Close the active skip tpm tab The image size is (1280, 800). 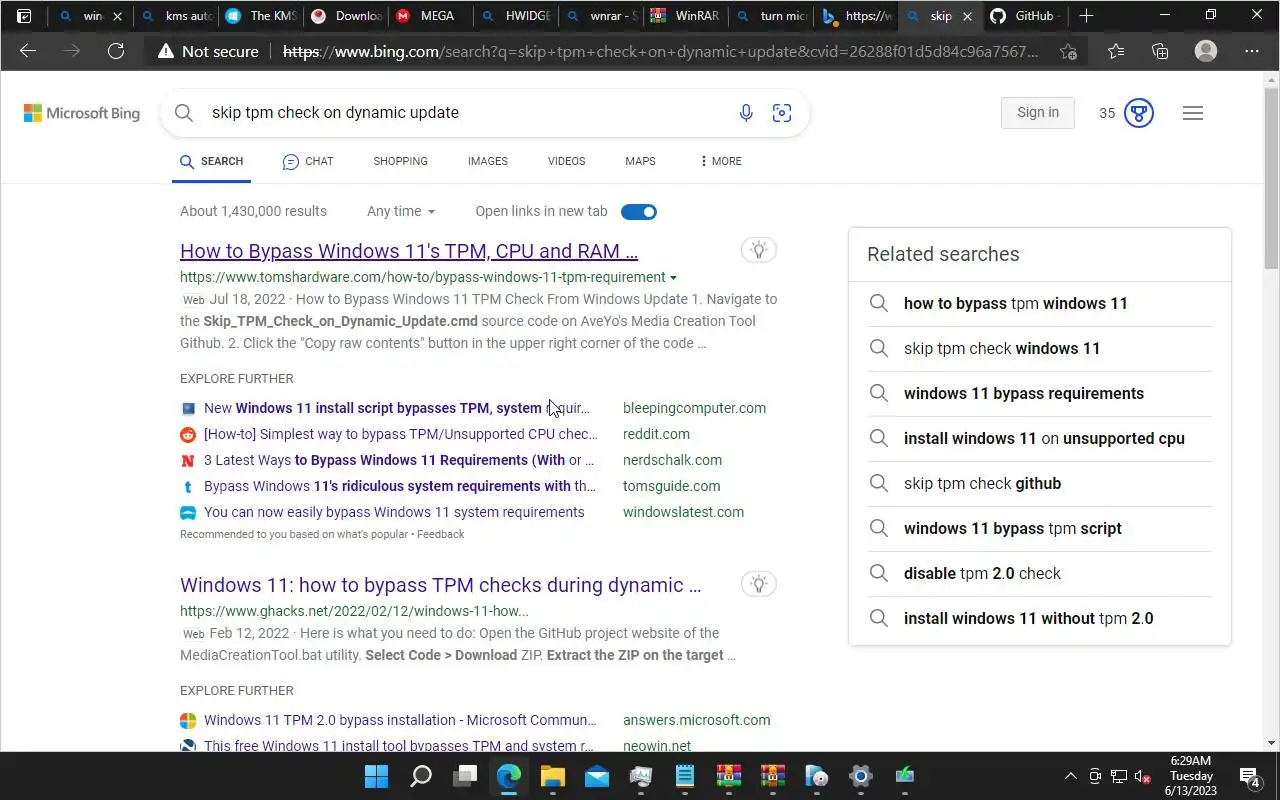pos(966,16)
